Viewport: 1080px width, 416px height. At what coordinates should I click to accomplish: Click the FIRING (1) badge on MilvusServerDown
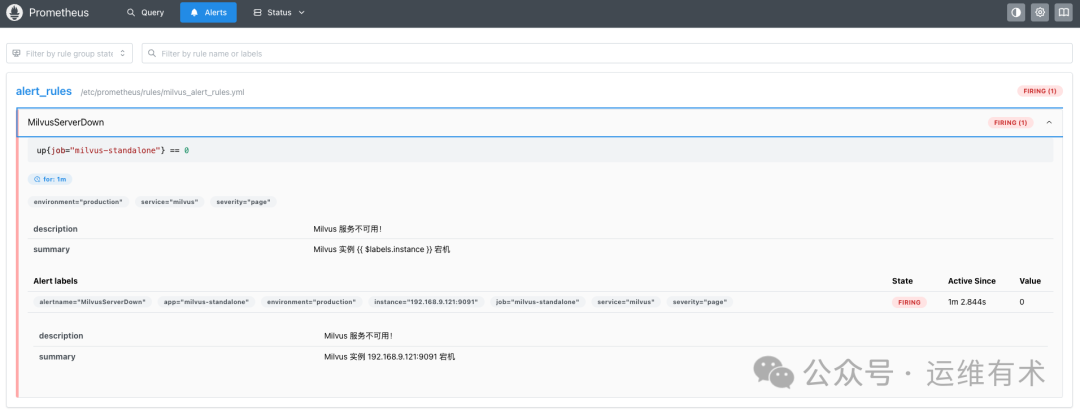point(1008,123)
